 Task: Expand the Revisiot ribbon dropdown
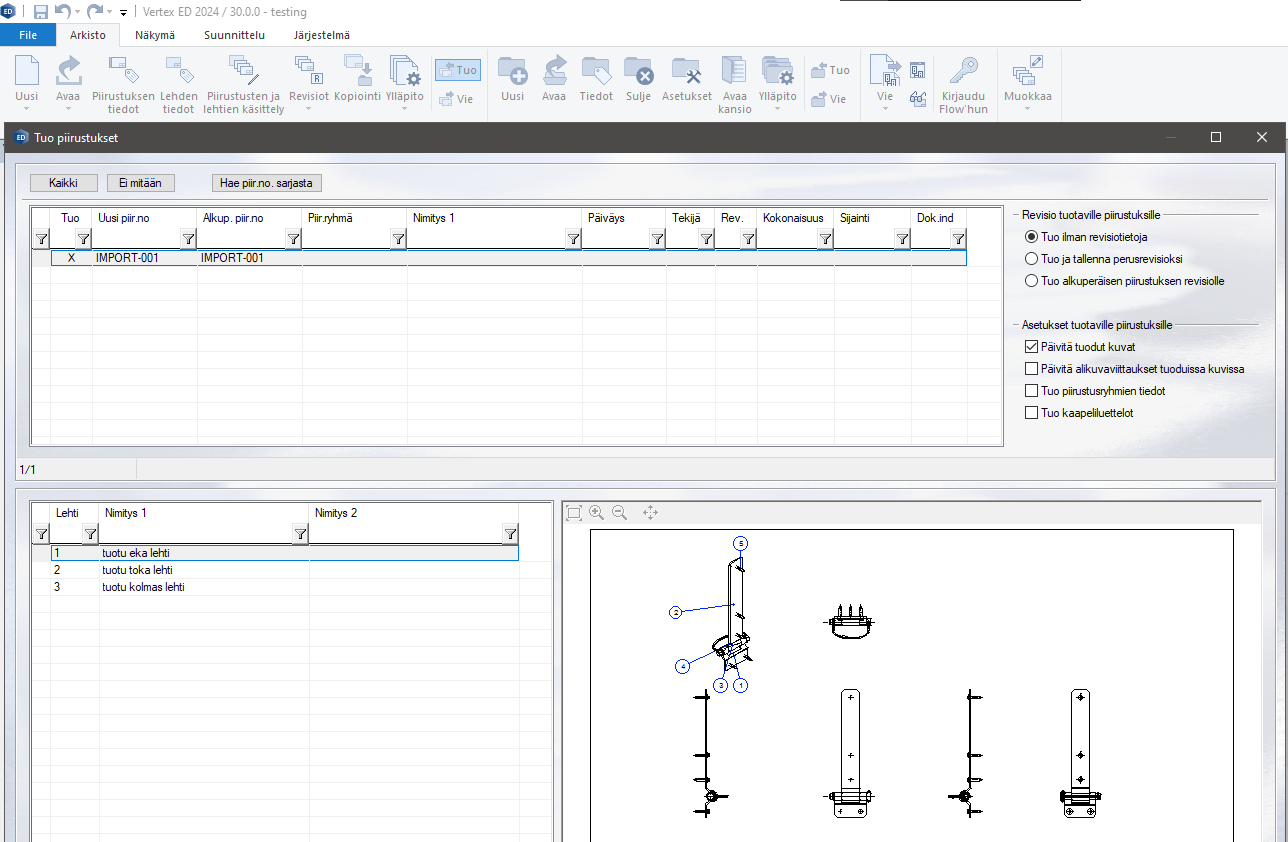(x=308, y=109)
